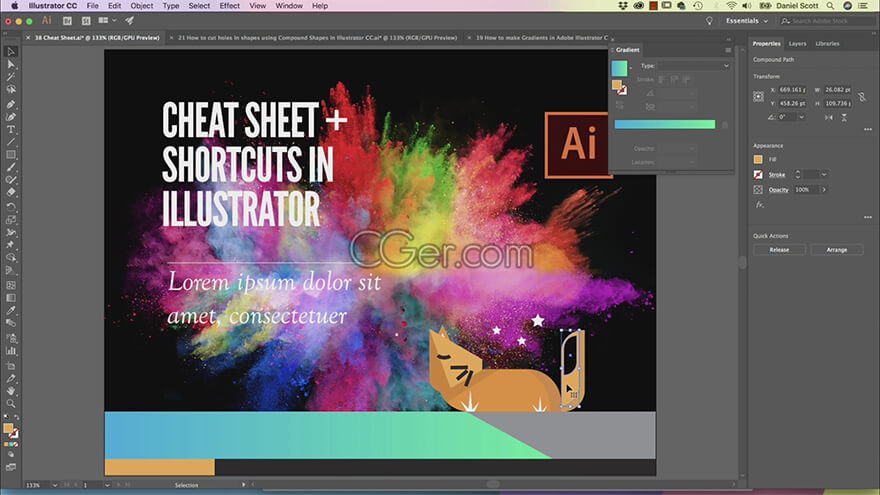Select the Artboard tool
880x495 pixels.
(x=11, y=366)
